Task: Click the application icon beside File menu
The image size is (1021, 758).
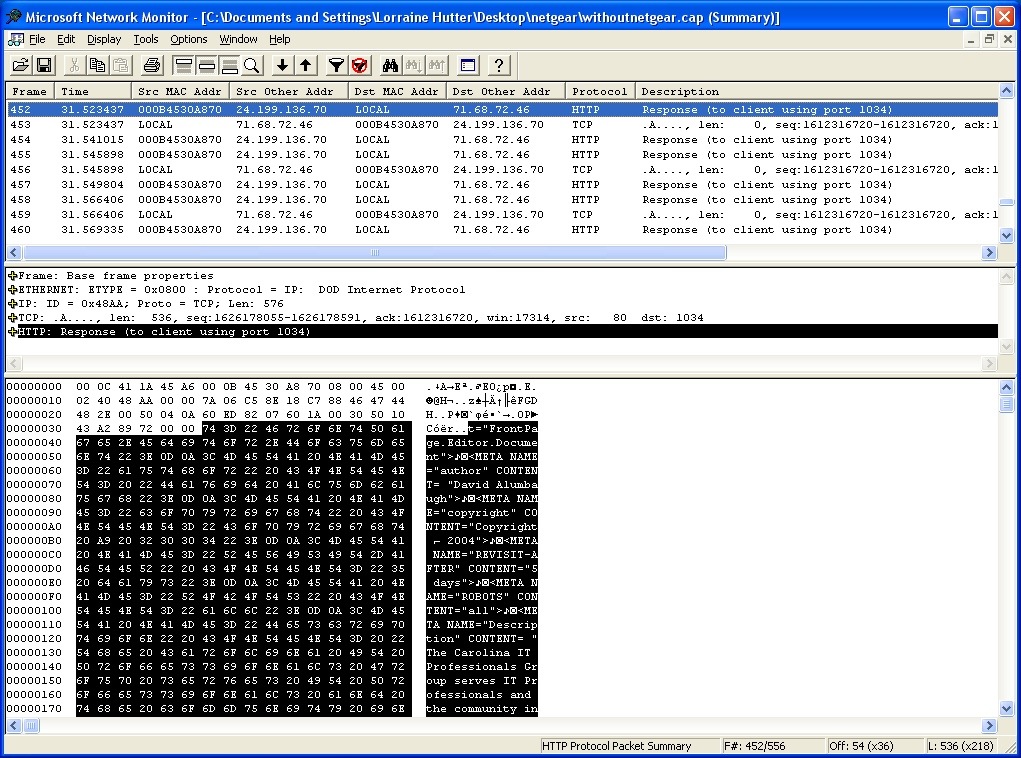Action: [15, 40]
